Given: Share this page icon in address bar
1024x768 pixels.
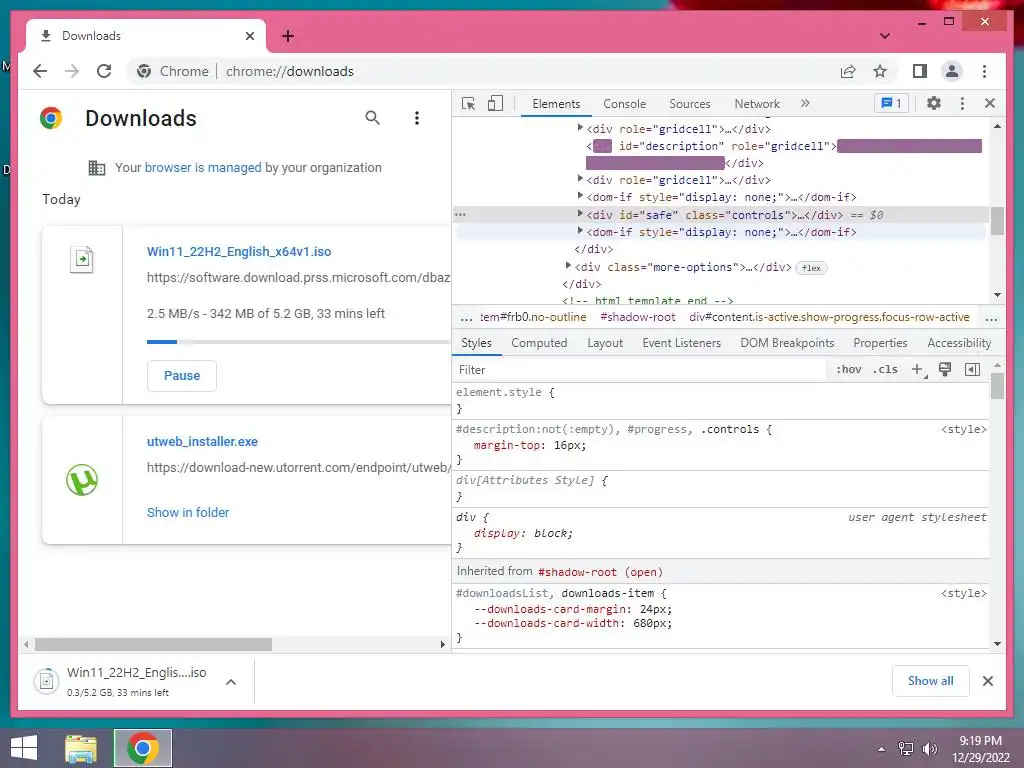Looking at the screenshot, I should tap(848, 71).
